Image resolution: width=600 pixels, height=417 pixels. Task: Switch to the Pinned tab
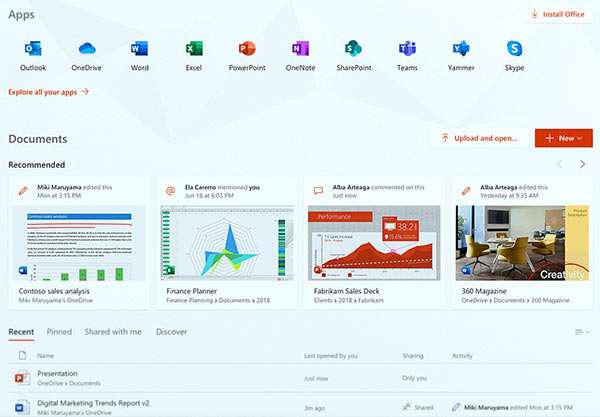point(59,332)
